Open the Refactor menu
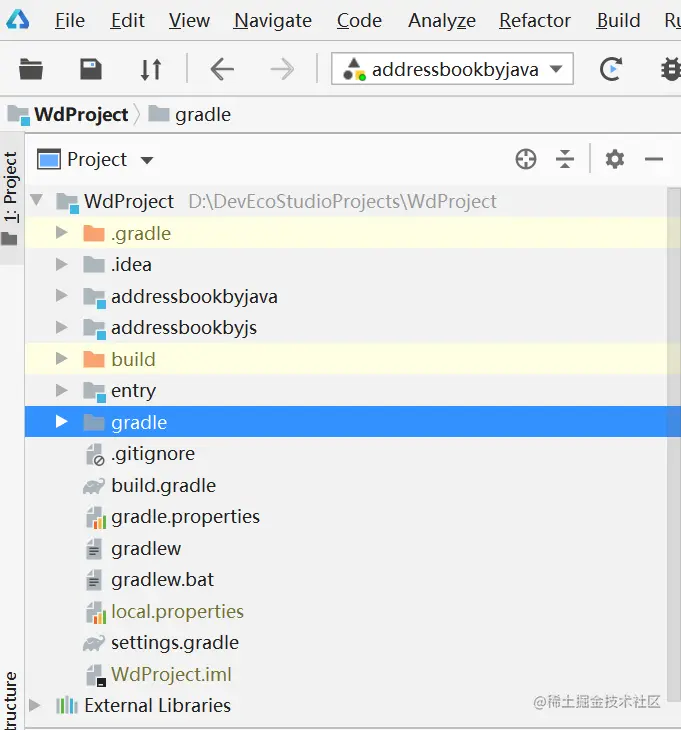This screenshot has width=681, height=730. (535, 20)
